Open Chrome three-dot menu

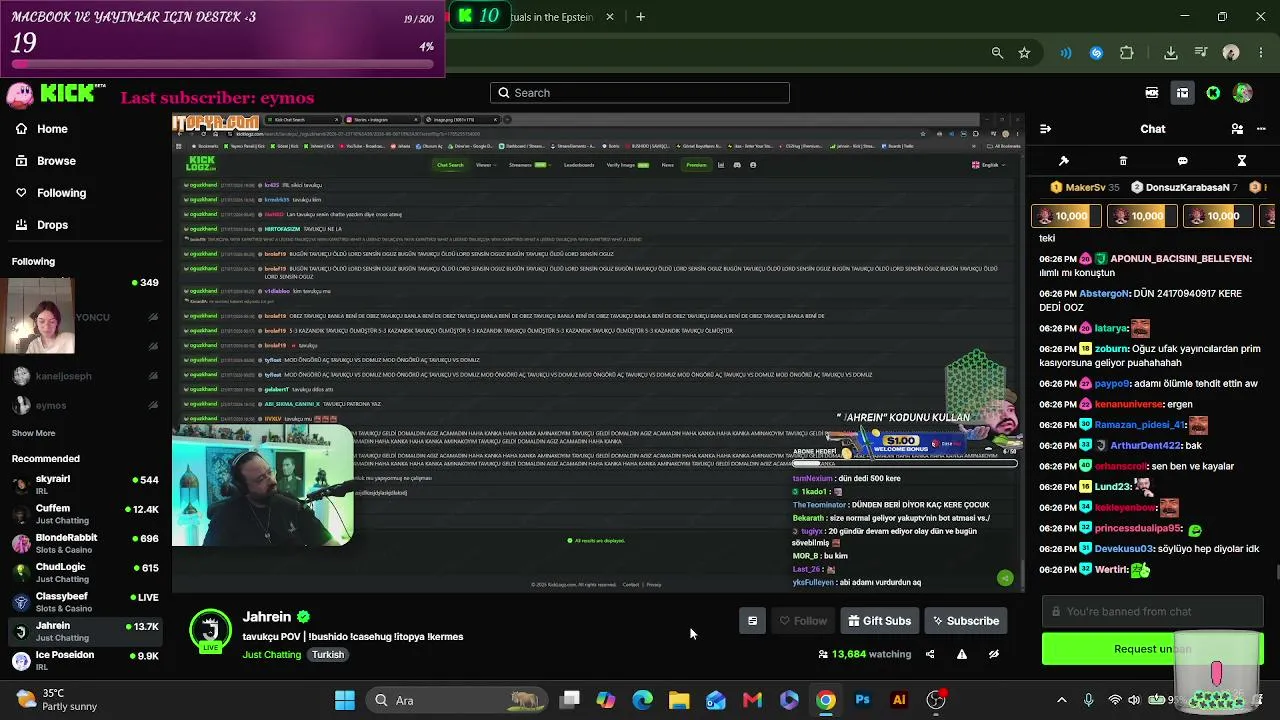click(1259, 53)
